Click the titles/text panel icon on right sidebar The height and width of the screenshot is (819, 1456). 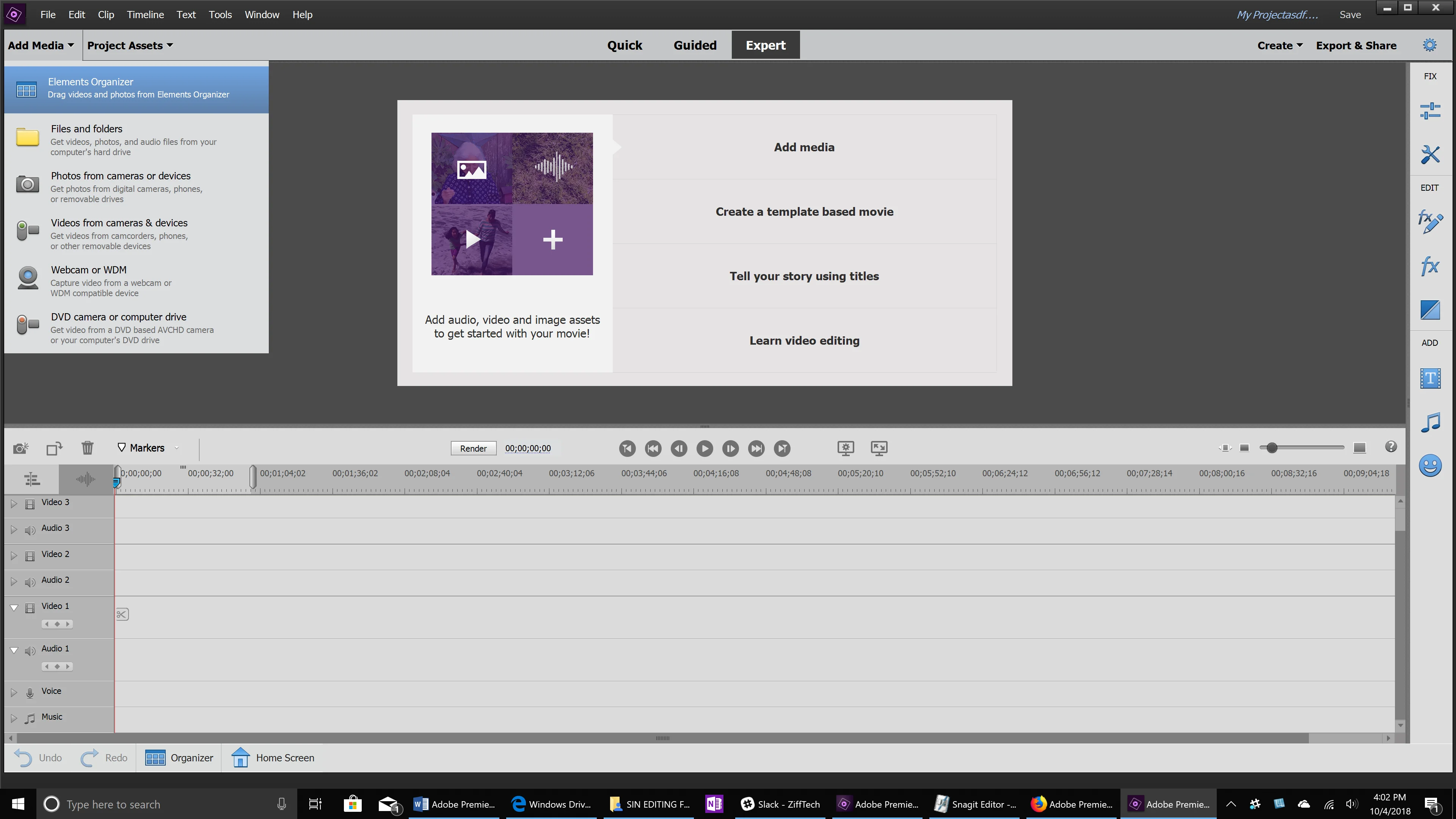1430,378
